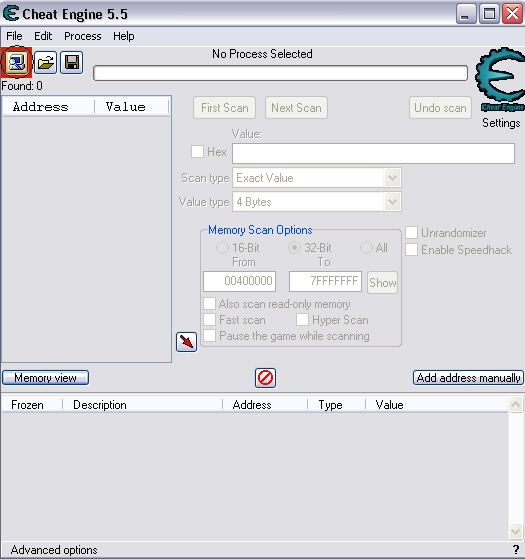Open Settings via the Cheat Engine logo
This screenshot has height=559, width=525.
tap(500, 80)
